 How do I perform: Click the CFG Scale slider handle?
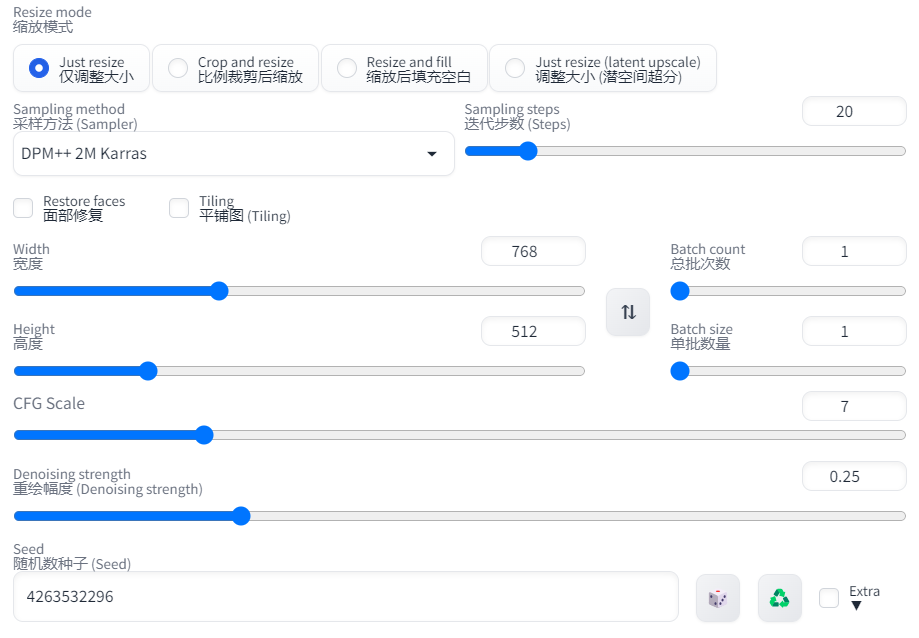(x=204, y=435)
